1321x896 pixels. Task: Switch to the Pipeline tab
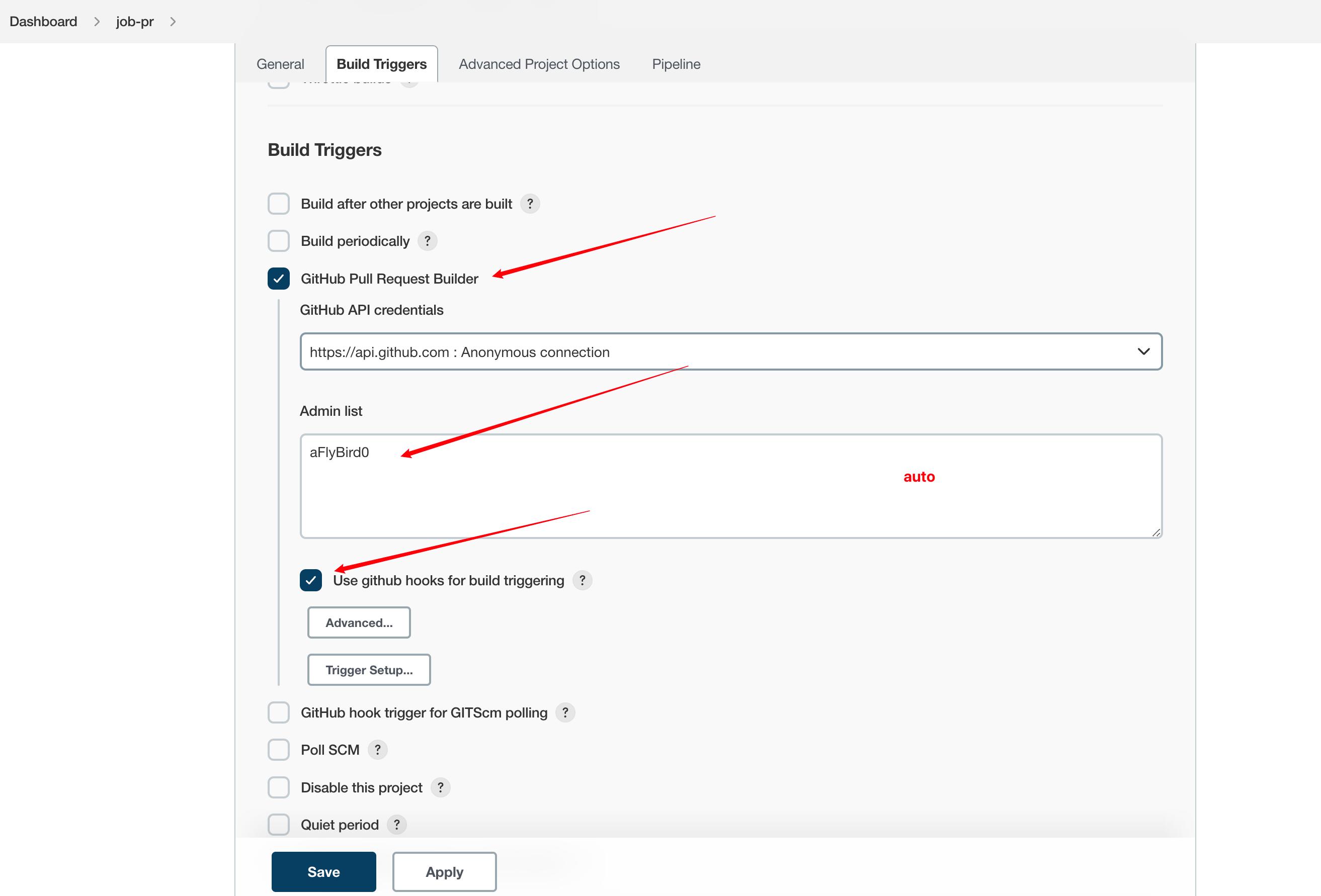tap(676, 64)
